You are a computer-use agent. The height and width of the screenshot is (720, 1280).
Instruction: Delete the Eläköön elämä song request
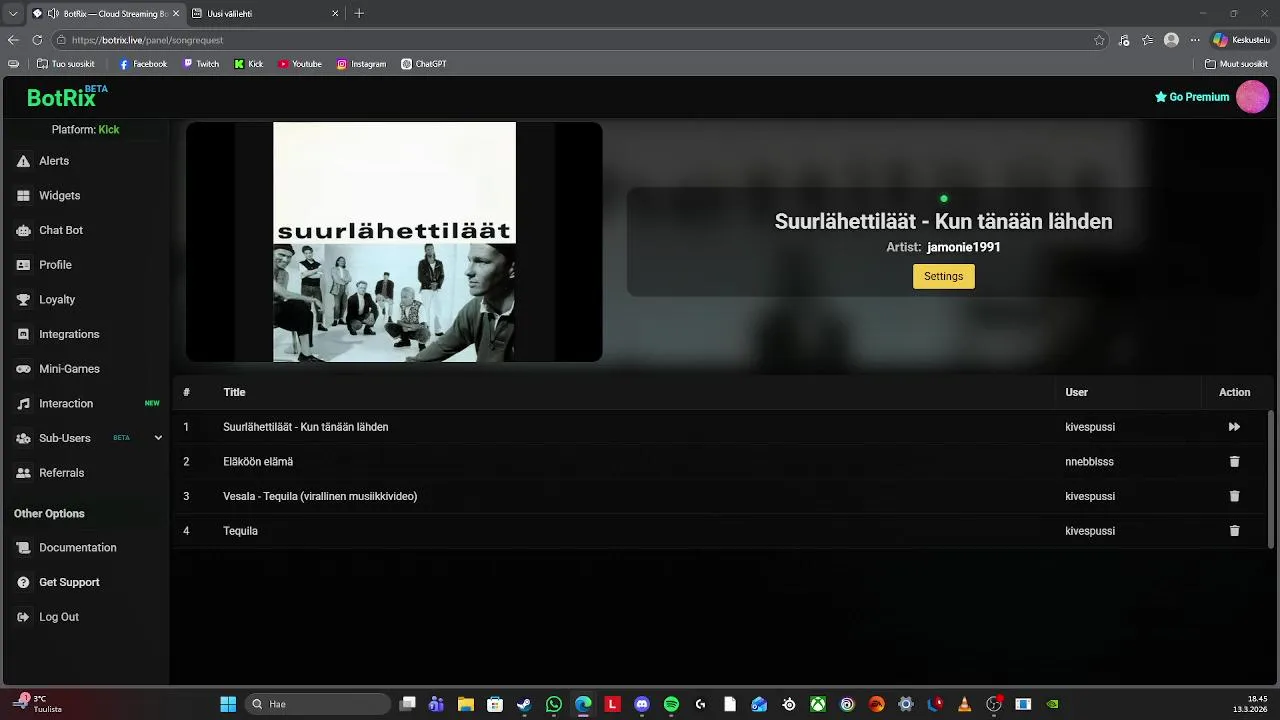click(1234, 462)
